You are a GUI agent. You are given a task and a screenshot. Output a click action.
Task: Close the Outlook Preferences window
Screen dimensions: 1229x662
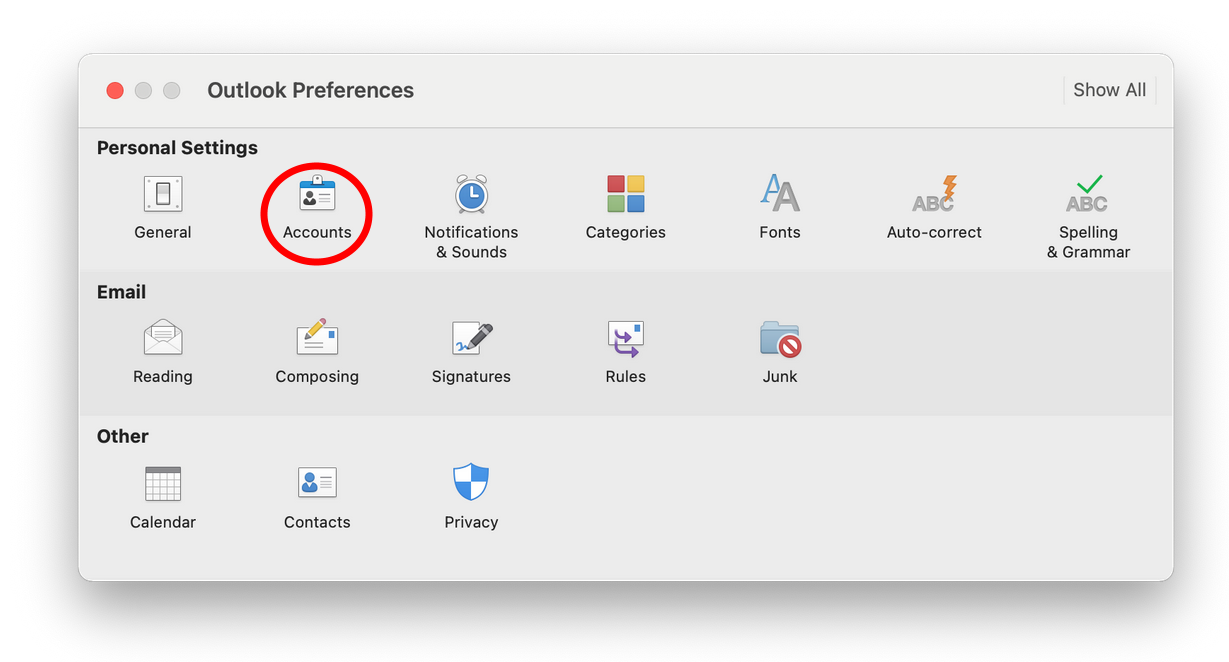pyautogui.click(x=115, y=90)
